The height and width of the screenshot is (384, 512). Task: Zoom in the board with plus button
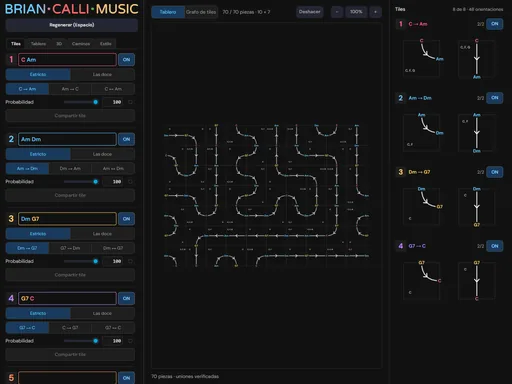click(x=376, y=12)
